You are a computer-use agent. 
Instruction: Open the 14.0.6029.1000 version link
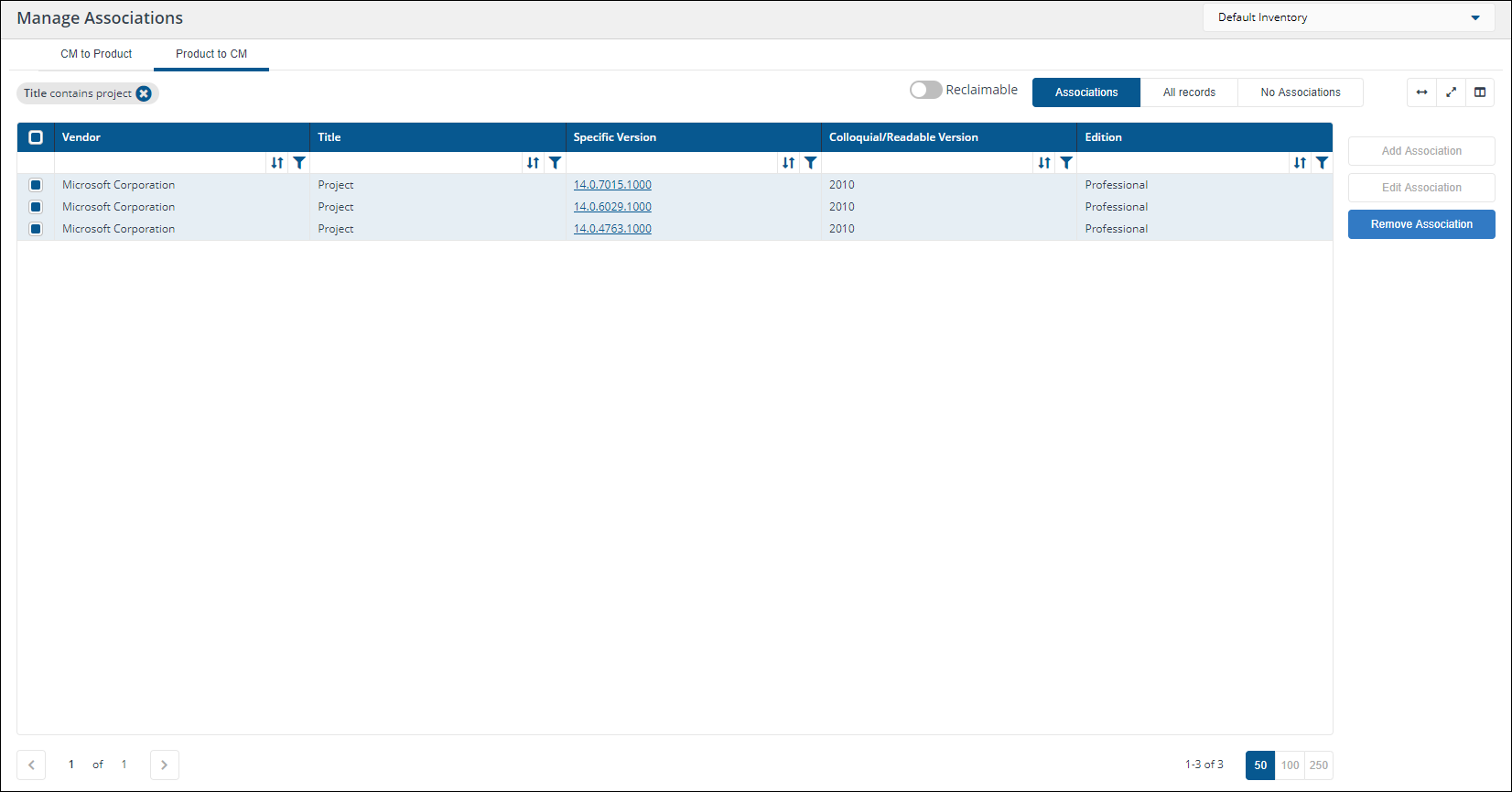(612, 207)
